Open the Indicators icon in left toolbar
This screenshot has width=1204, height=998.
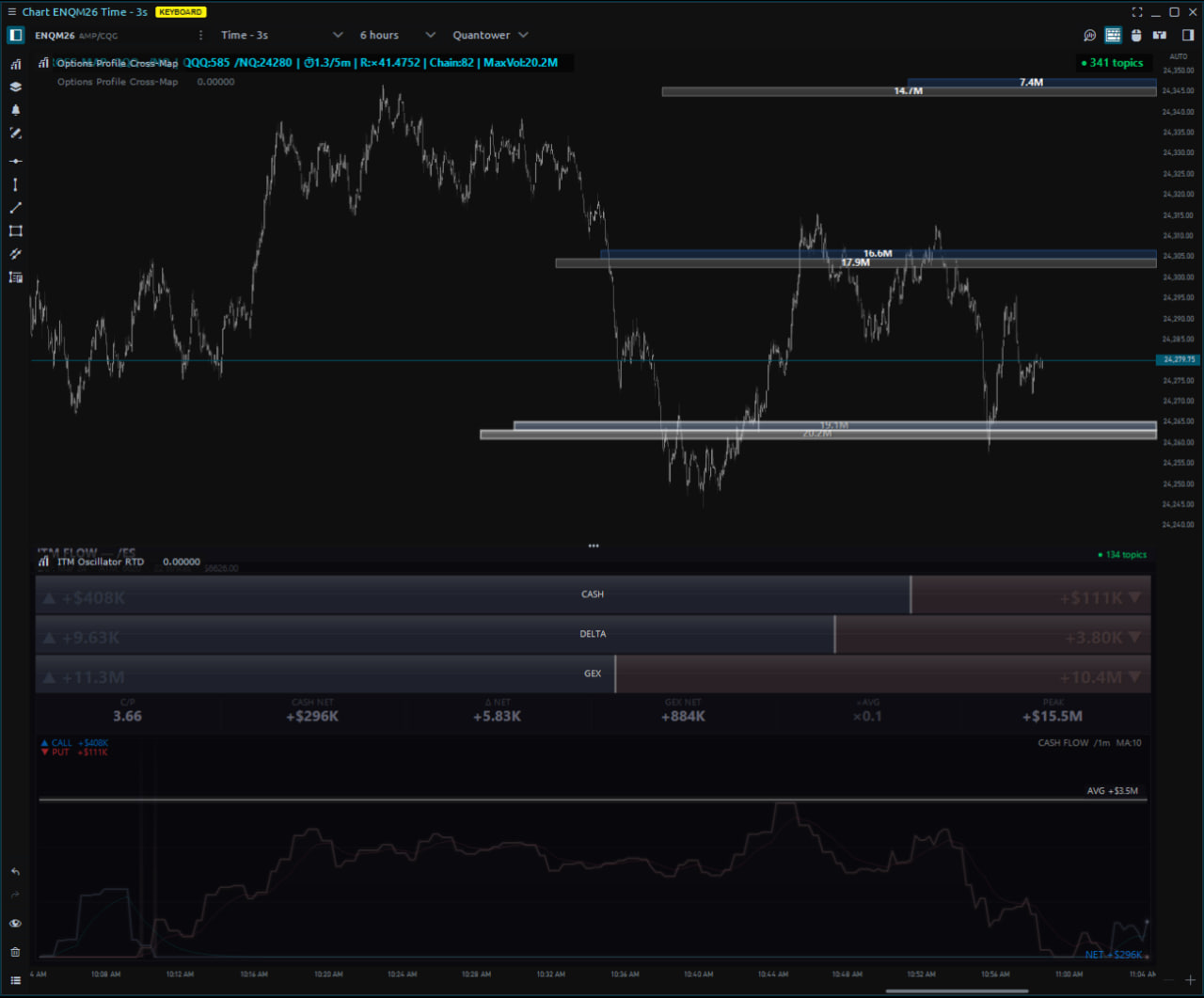point(15,64)
